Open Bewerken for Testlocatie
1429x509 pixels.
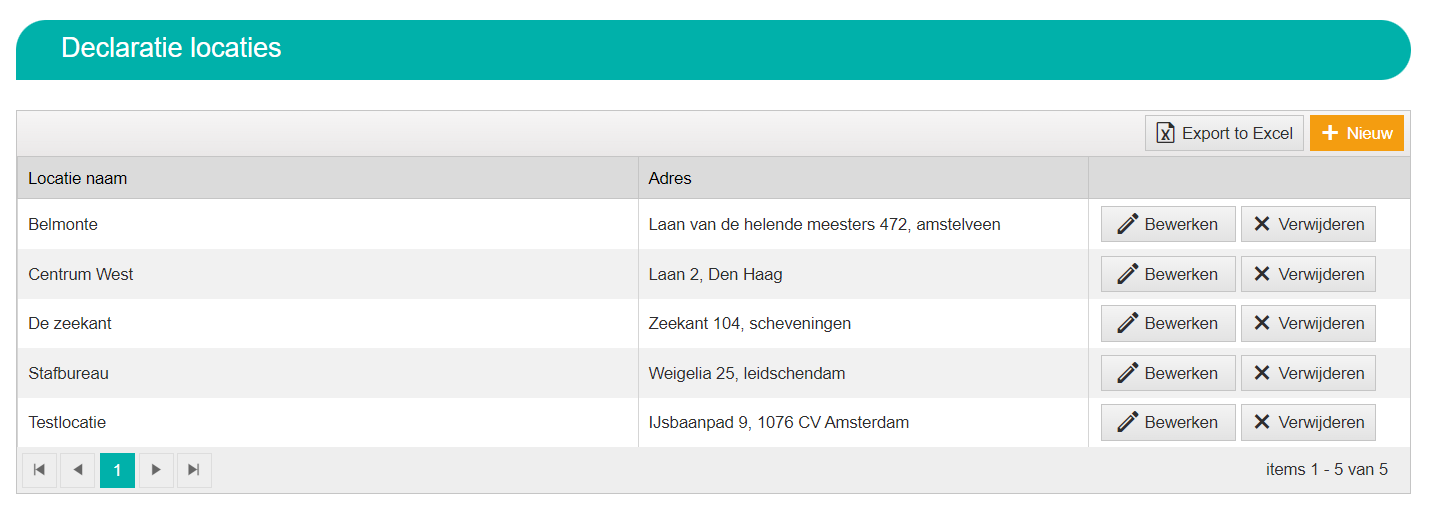[x=1168, y=422]
